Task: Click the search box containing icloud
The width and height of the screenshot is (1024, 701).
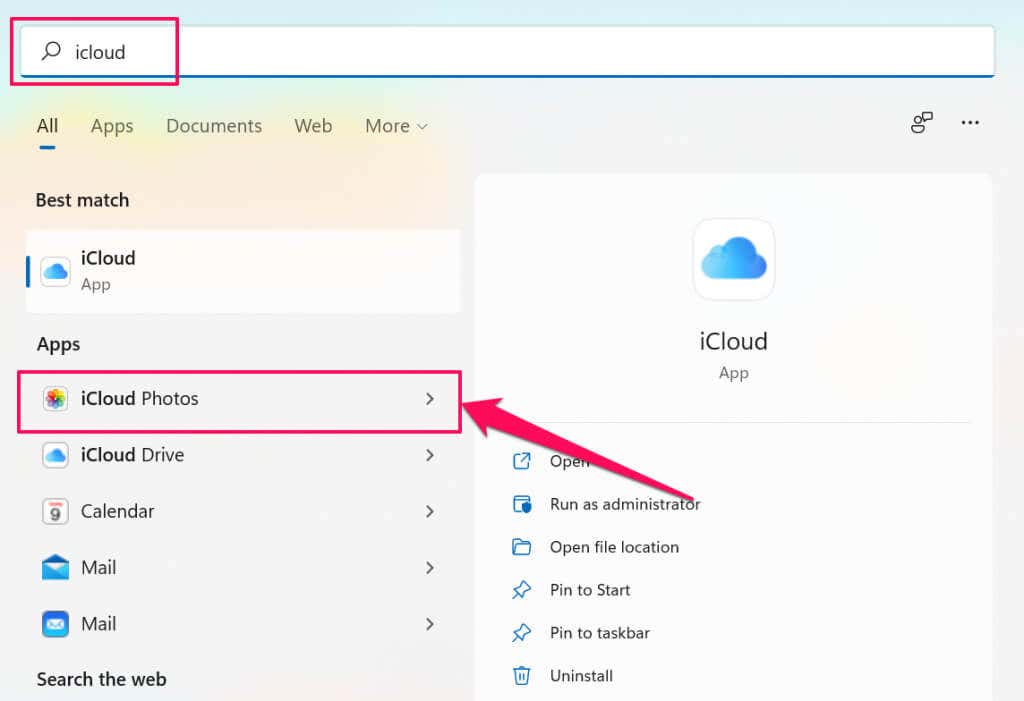Action: pos(507,52)
